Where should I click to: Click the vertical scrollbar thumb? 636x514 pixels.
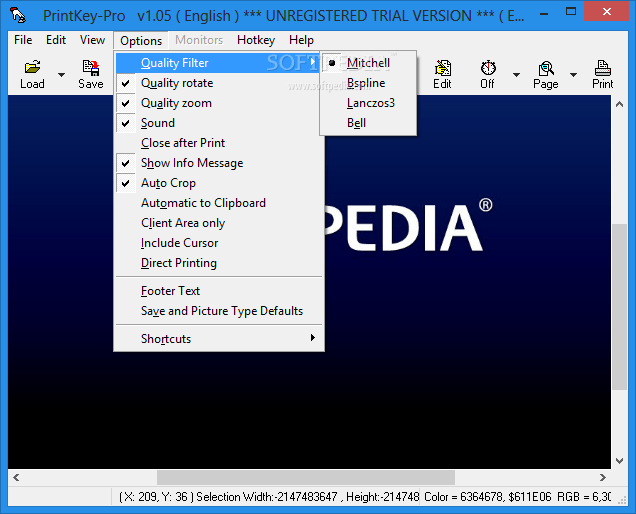[619, 306]
